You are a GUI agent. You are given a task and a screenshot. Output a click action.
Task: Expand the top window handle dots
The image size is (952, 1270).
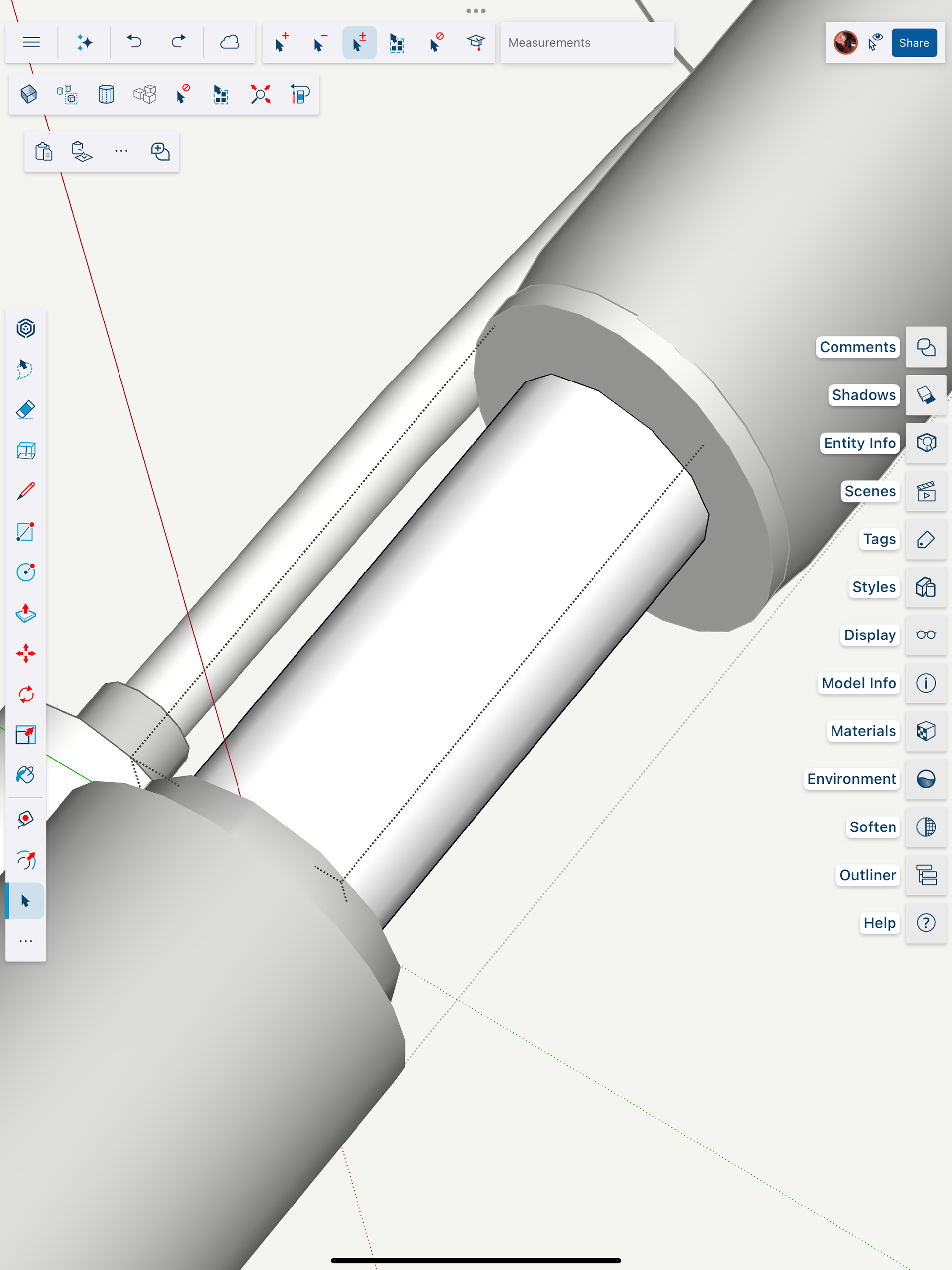click(x=476, y=11)
